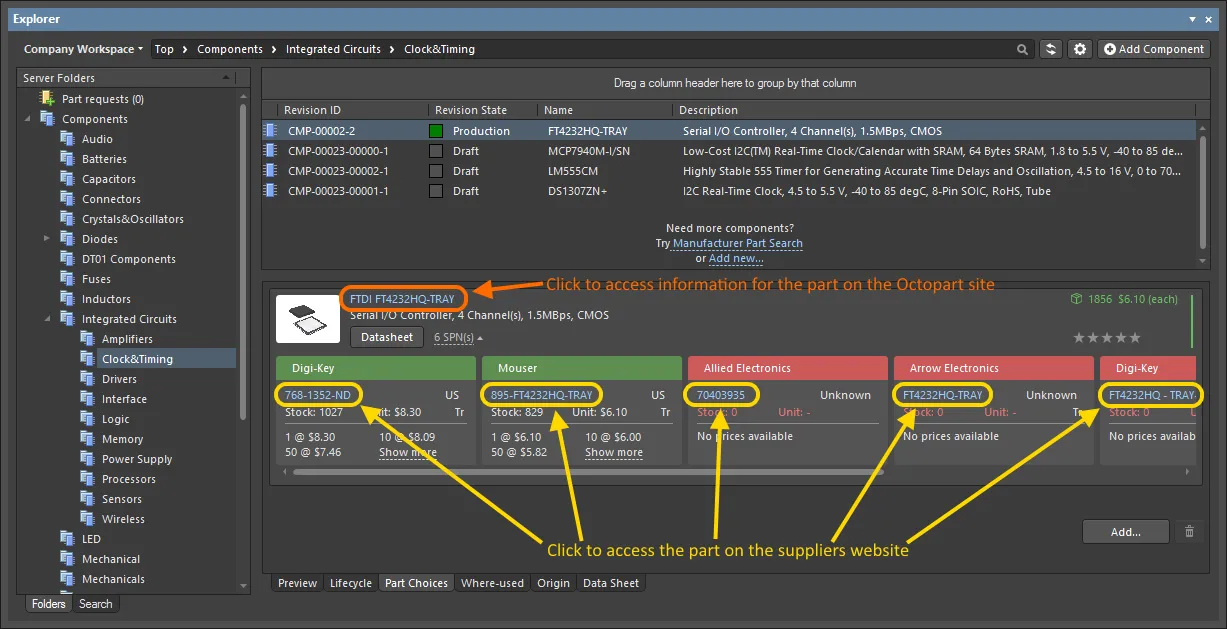Open the Origin tab

tap(553, 583)
